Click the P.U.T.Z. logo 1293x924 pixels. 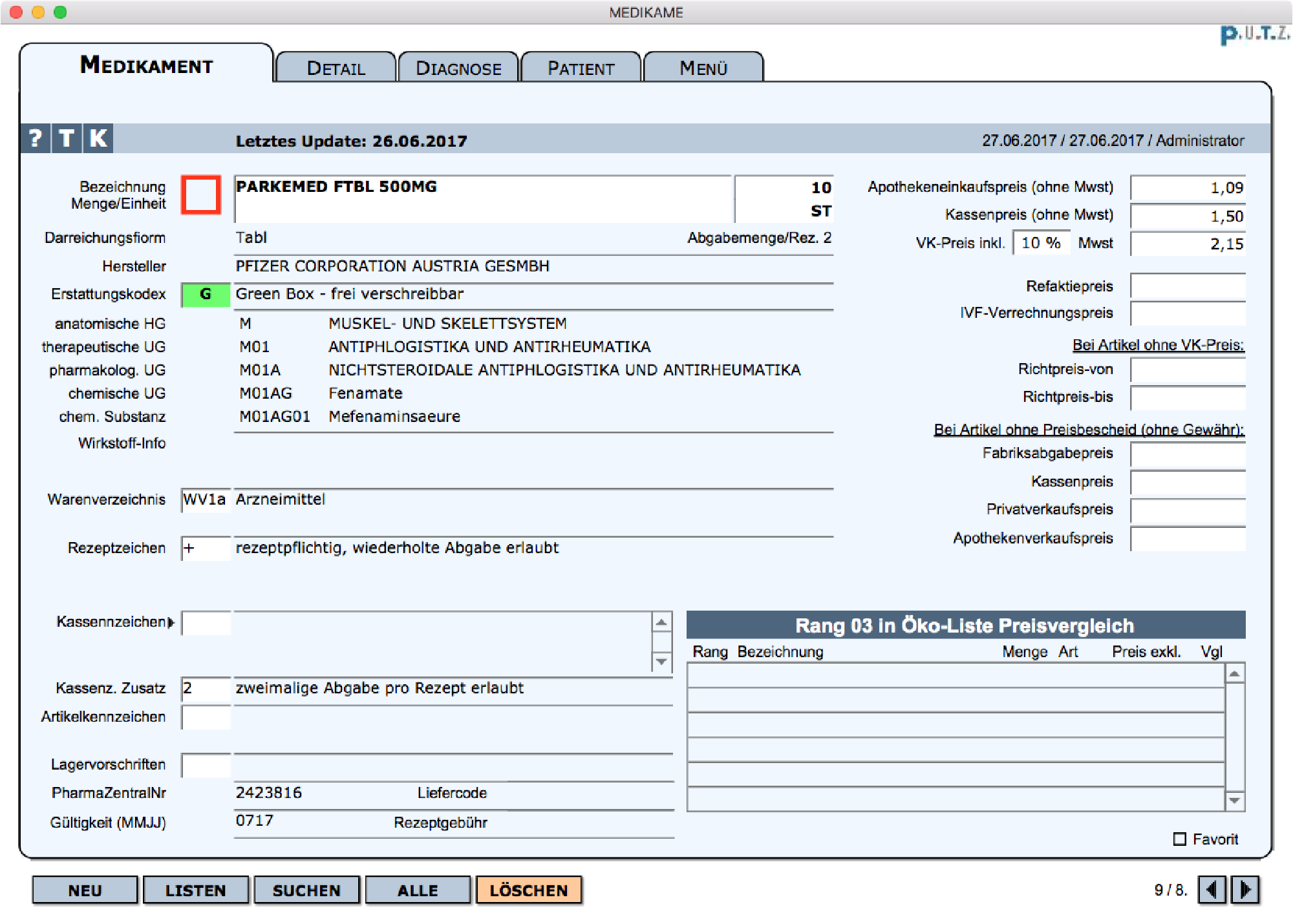point(1254,34)
